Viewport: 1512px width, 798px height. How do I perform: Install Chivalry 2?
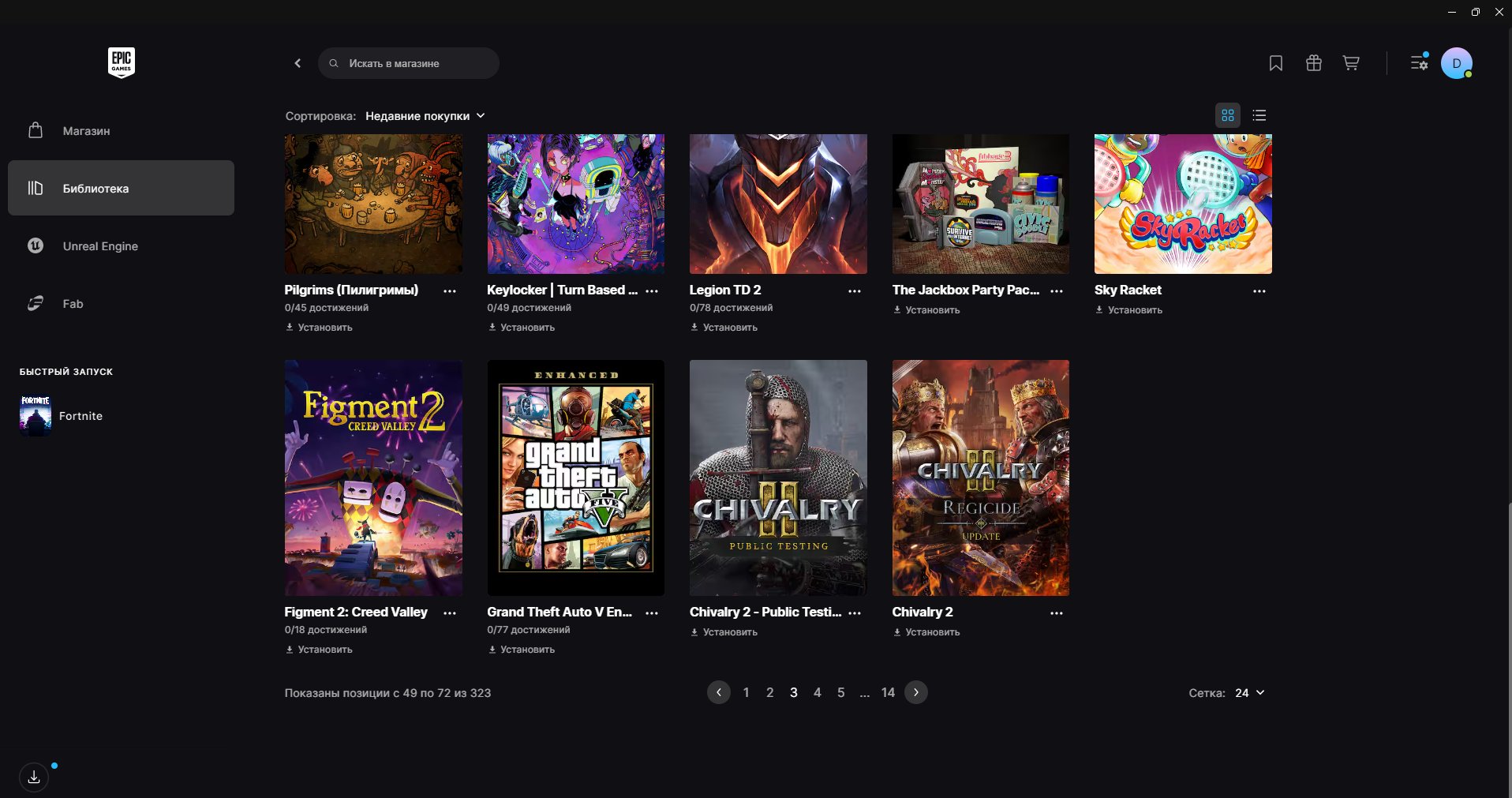[926, 632]
